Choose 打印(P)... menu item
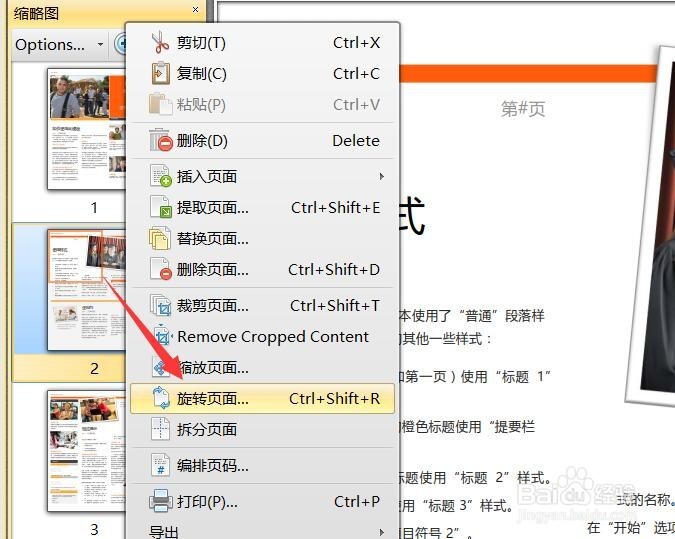 [x=263, y=502]
